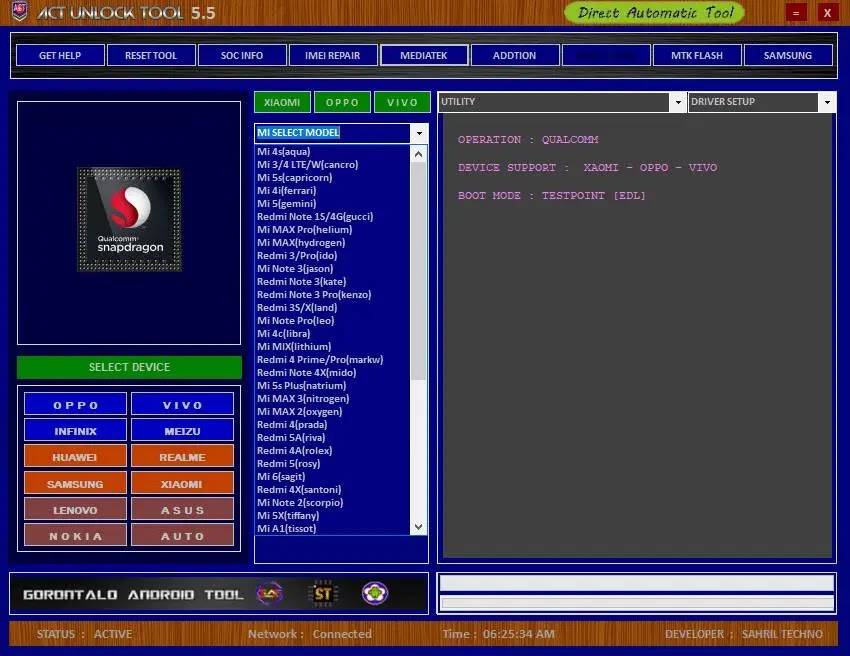
Task: Click the green OPPO button above model list
Action: [x=342, y=102]
